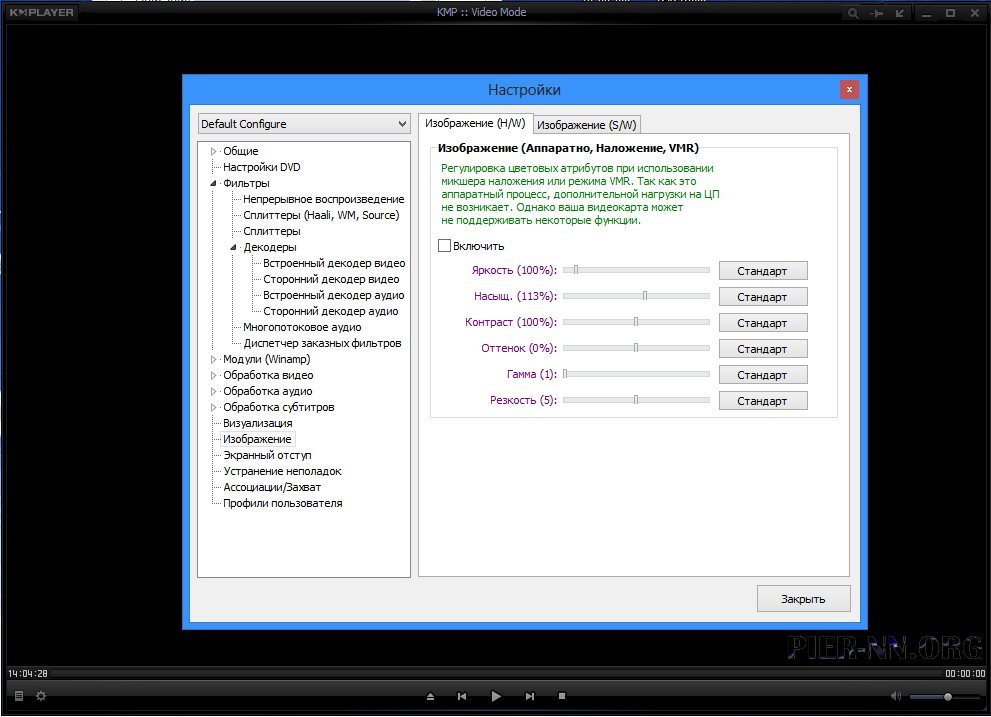Open the Default Configure dropdown
The height and width of the screenshot is (717, 991).
click(x=304, y=124)
